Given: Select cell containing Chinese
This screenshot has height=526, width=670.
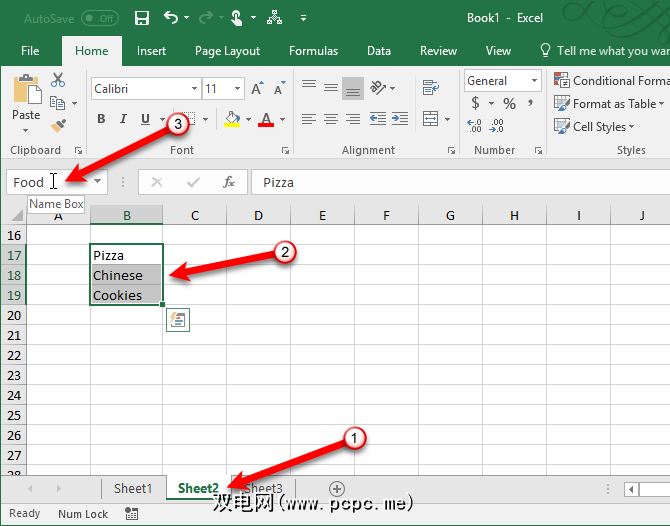Looking at the screenshot, I should coord(125,275).
